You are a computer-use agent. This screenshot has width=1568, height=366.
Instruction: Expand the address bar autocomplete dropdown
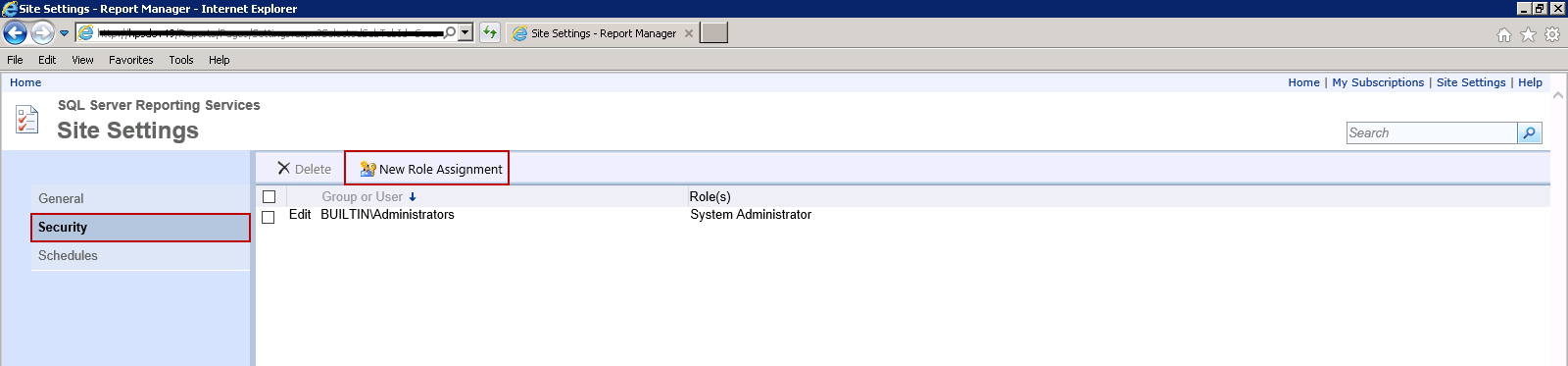[x=465, y=32]
